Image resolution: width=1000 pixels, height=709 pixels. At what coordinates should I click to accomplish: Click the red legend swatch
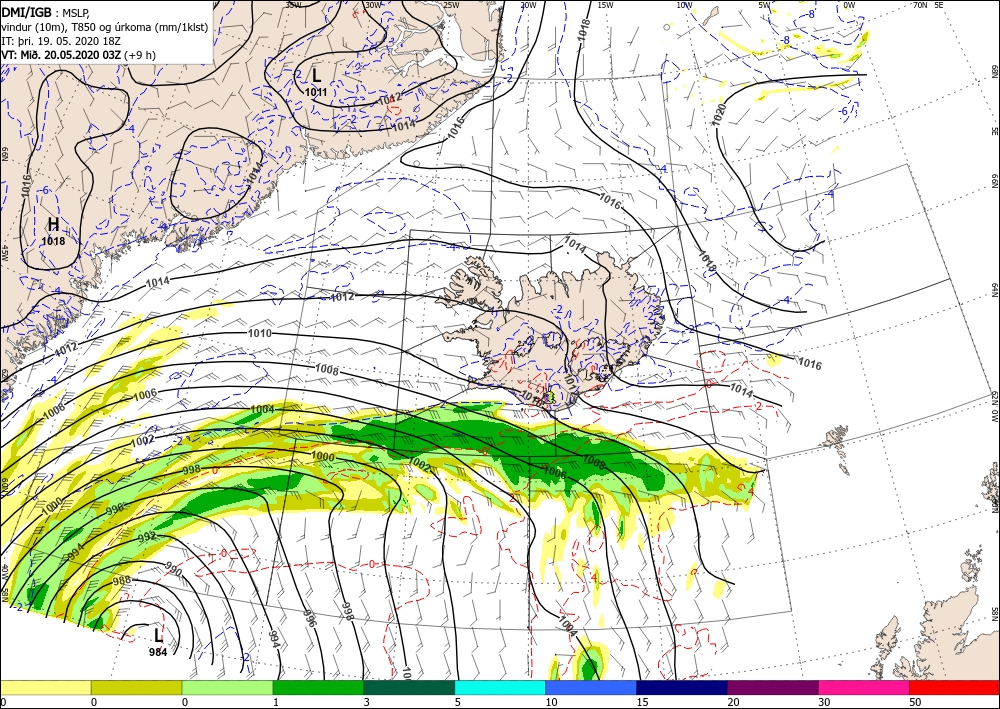(954, 687)
